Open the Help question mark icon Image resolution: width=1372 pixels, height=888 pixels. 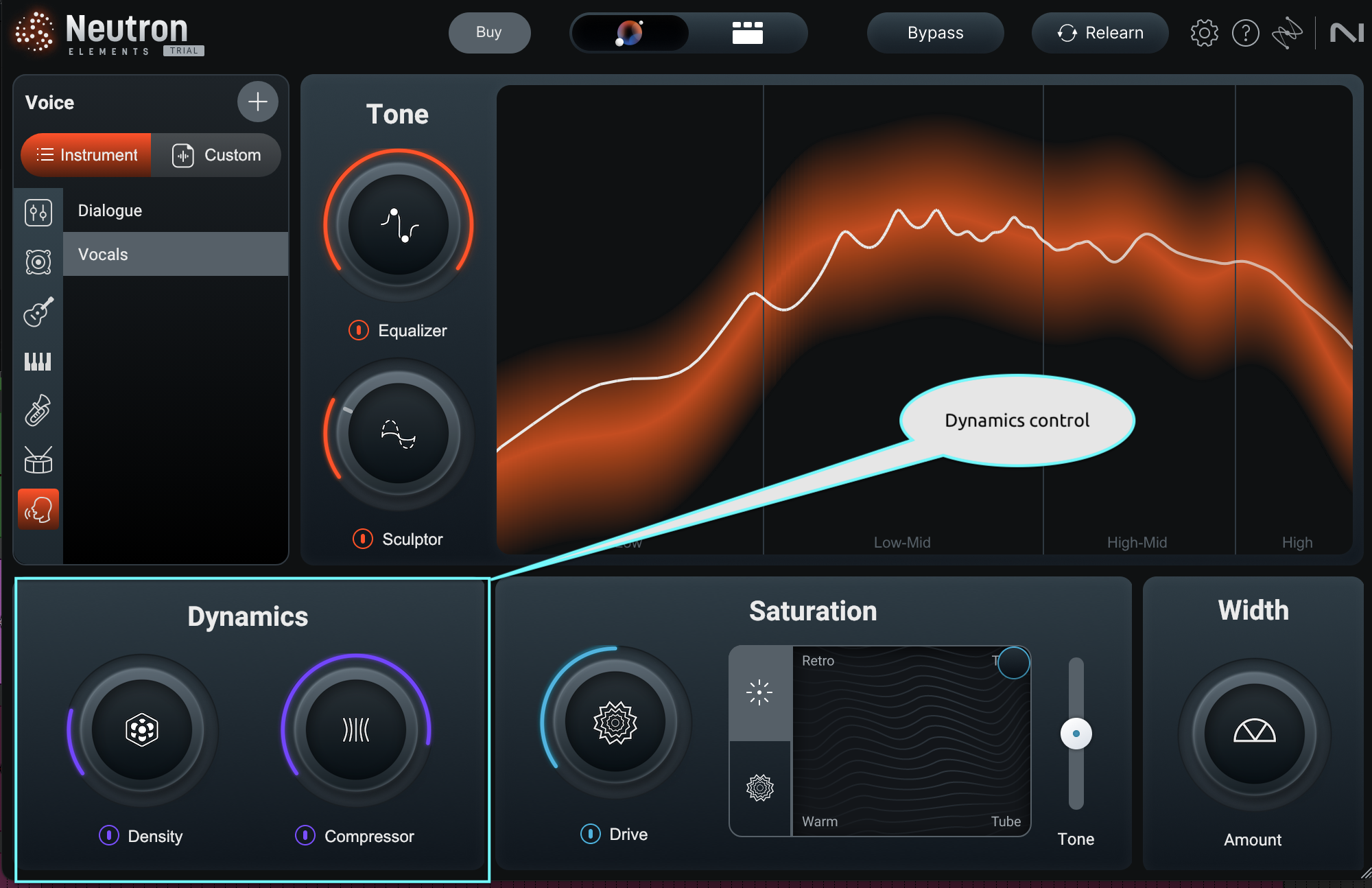coord(1245,33)
